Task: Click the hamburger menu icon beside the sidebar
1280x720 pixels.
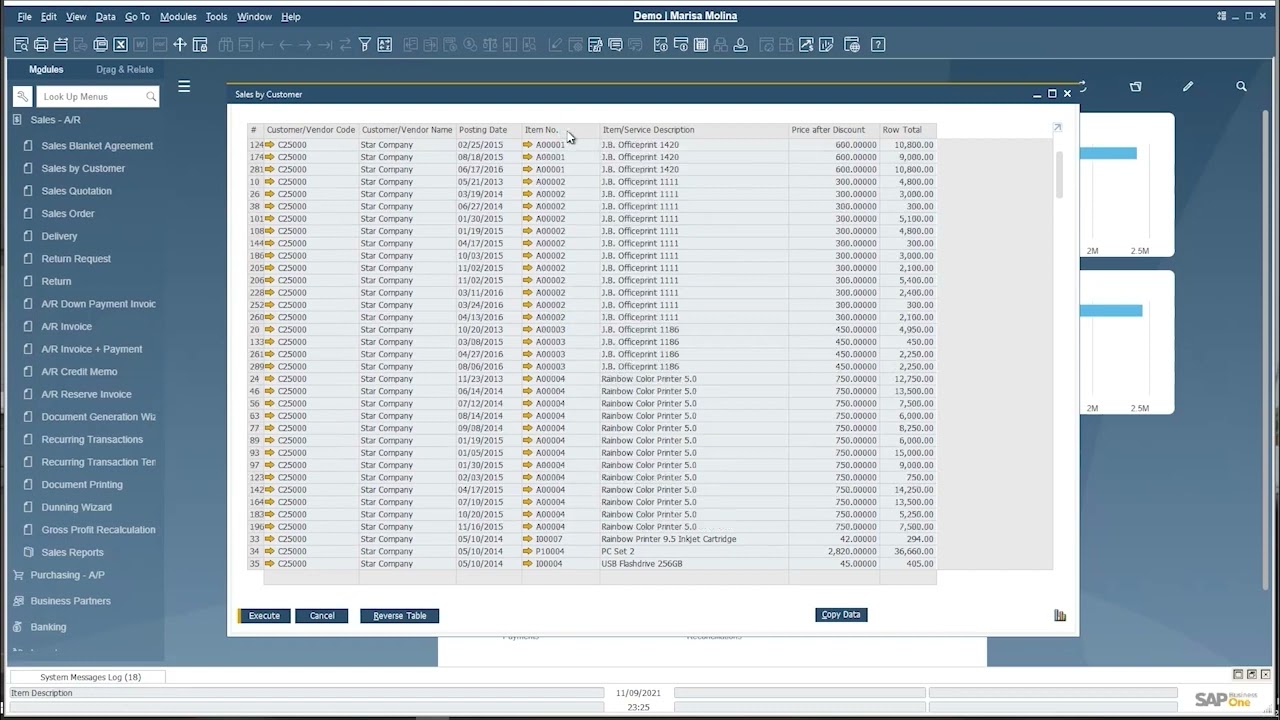Action: click(x=184, y=87)
